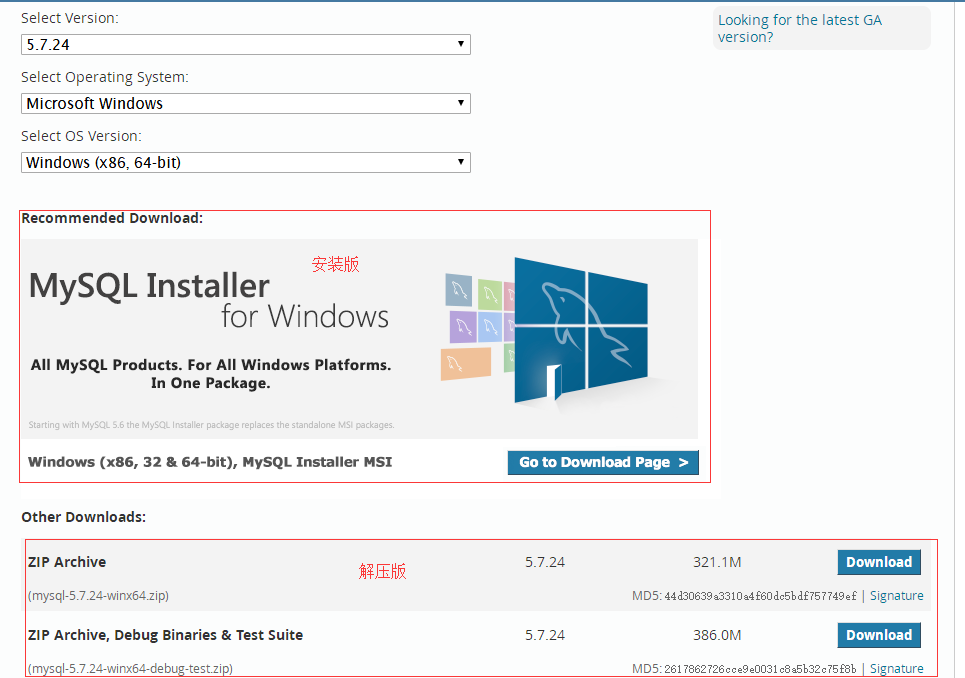Viewport: 965px width, 678px height.
Task: Click the 'Starting with MySQL 5.6' note text
Action: pyautogui.click(x=211, y=425)
